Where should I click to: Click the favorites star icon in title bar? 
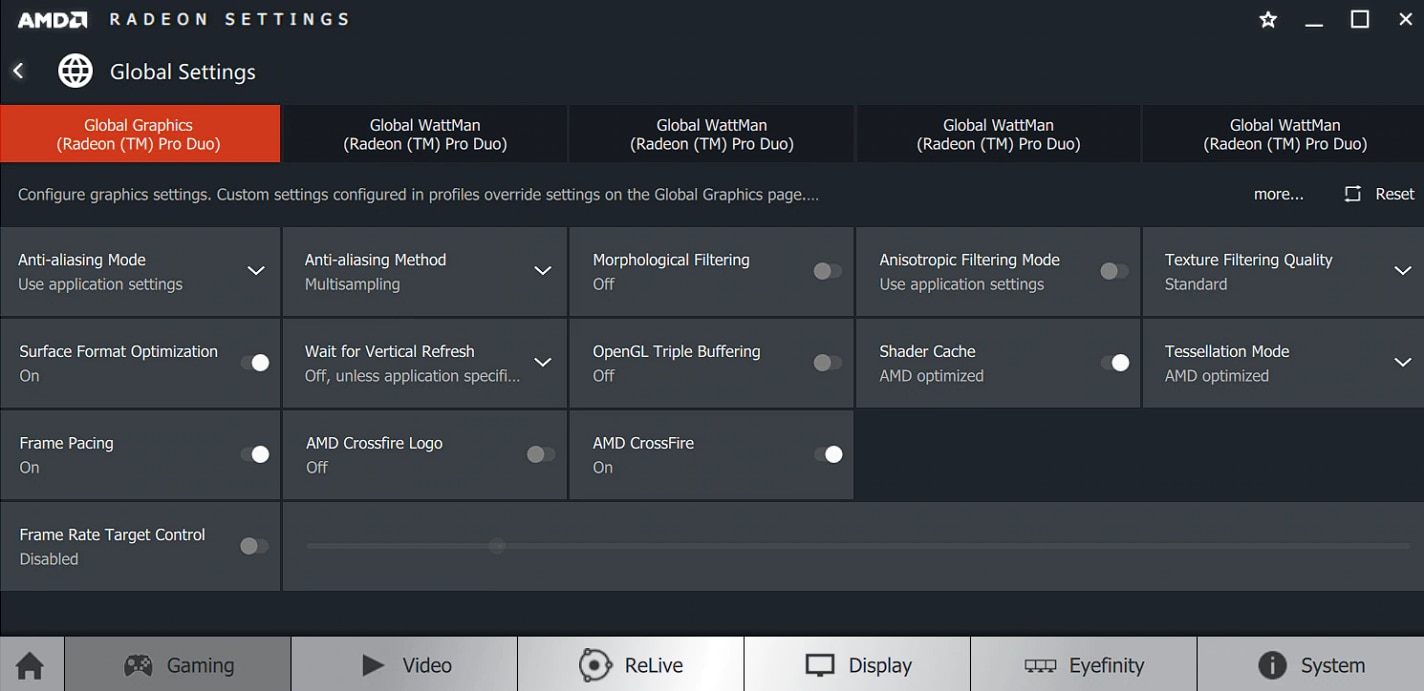1268,20
